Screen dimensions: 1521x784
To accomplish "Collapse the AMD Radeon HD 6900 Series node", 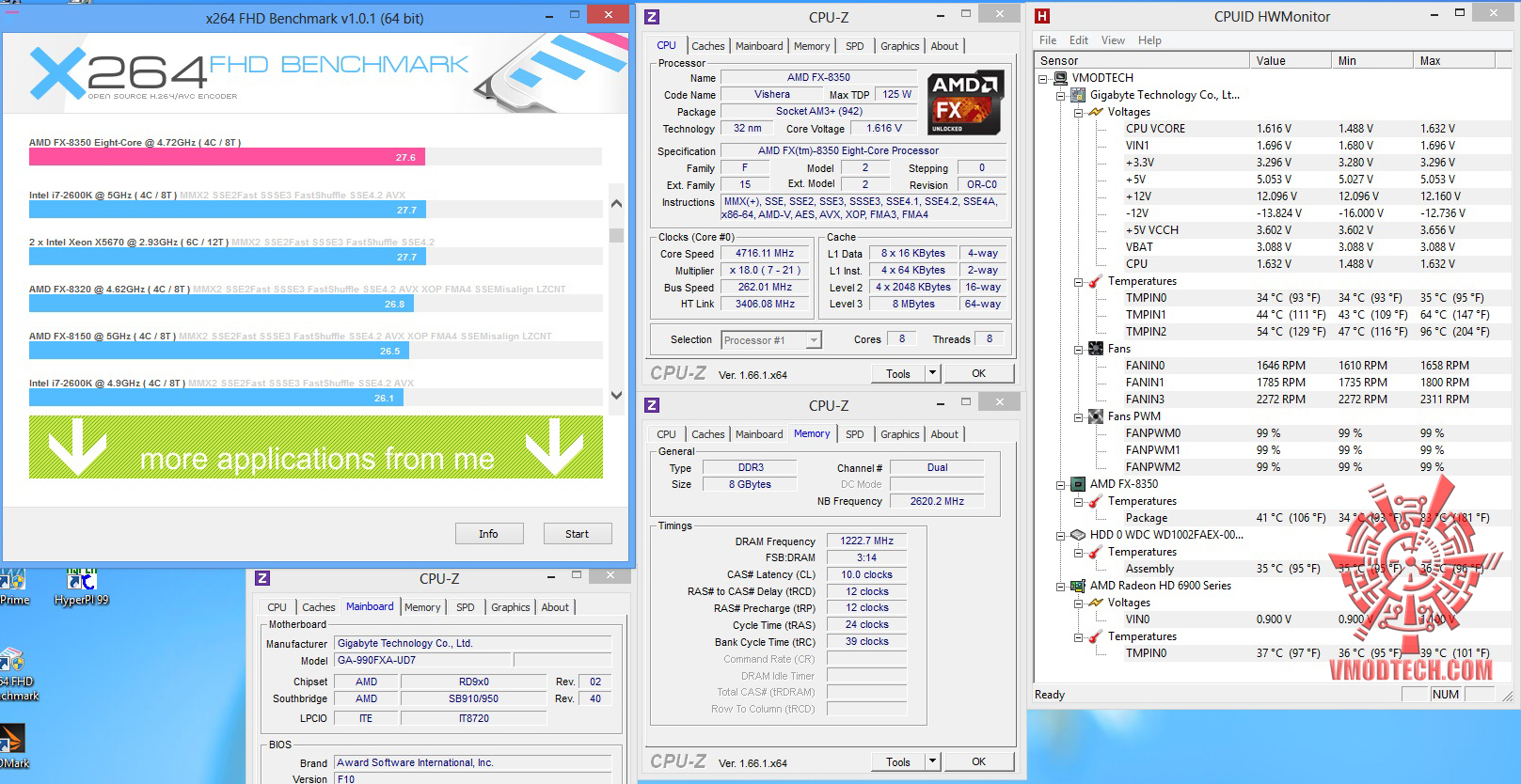I will (1061, 586).
